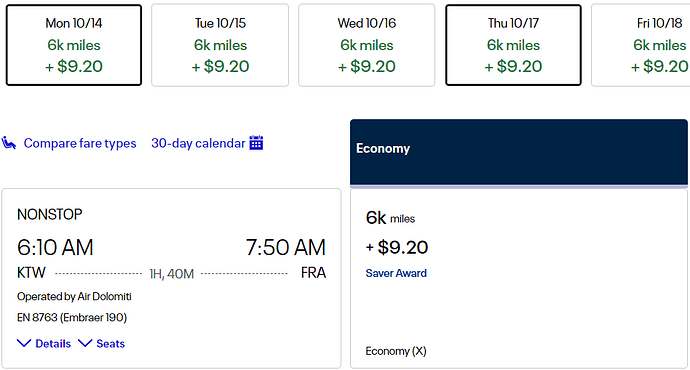The width and height of the screenshot is (690, 370).
Task: Click the Details chevron arrow icon
Action: [x=24, y=343]
